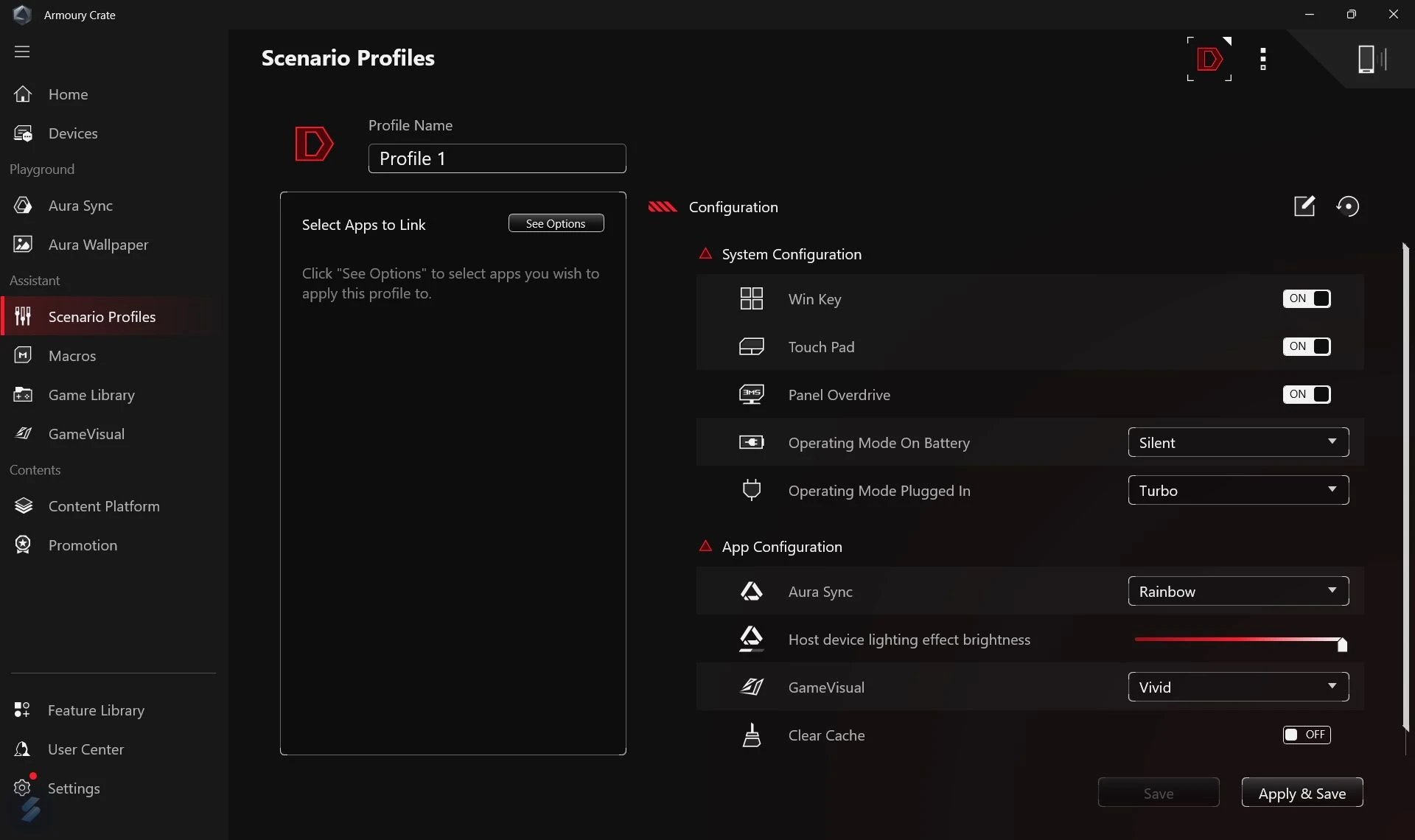Click the Apply & Save button
1415x840 pixels.
pos(1302,793)
